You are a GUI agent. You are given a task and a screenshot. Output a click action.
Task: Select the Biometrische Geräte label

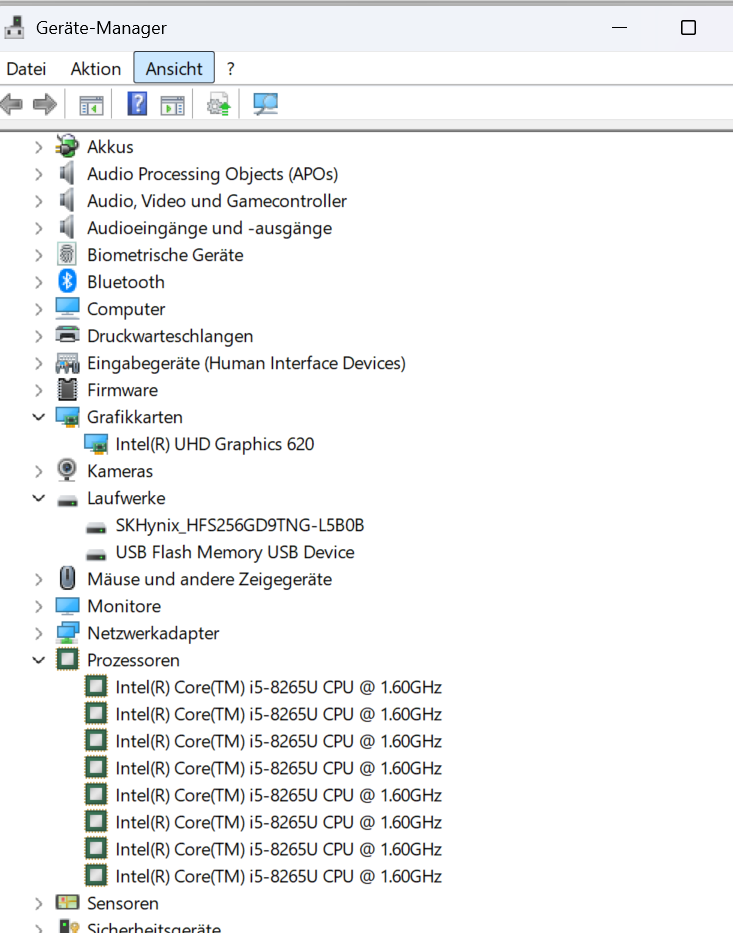[x=165, y=255]
